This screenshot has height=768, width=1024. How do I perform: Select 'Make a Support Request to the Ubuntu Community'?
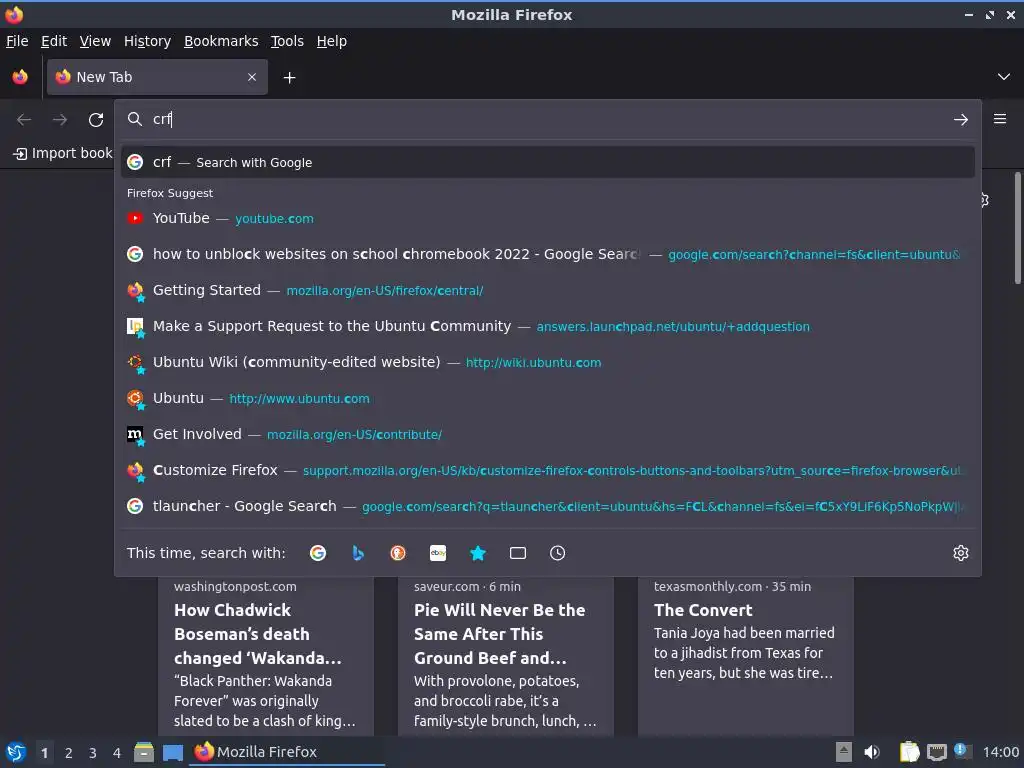(547, 326)
